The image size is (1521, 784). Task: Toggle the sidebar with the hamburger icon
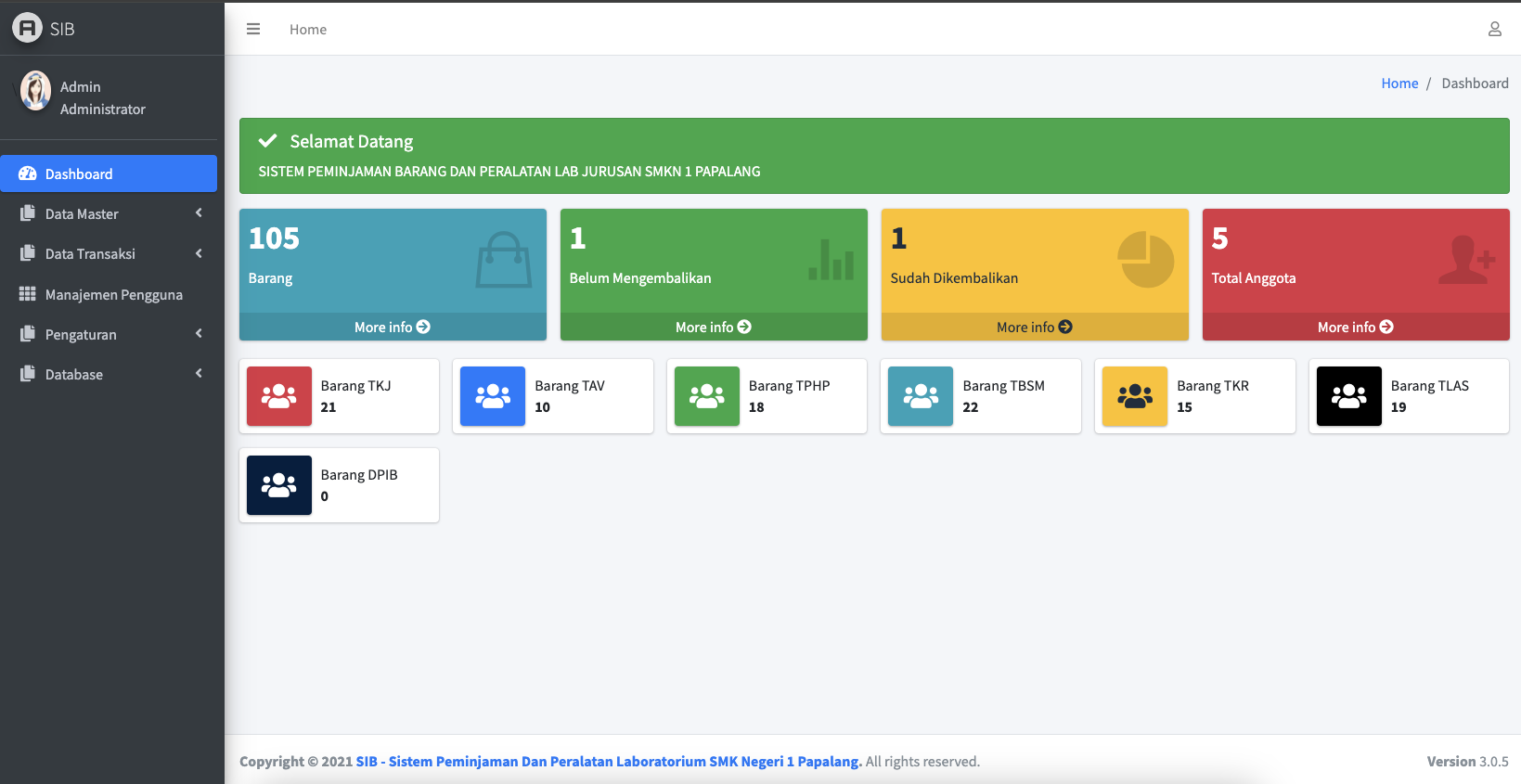[x=252, y=30]
